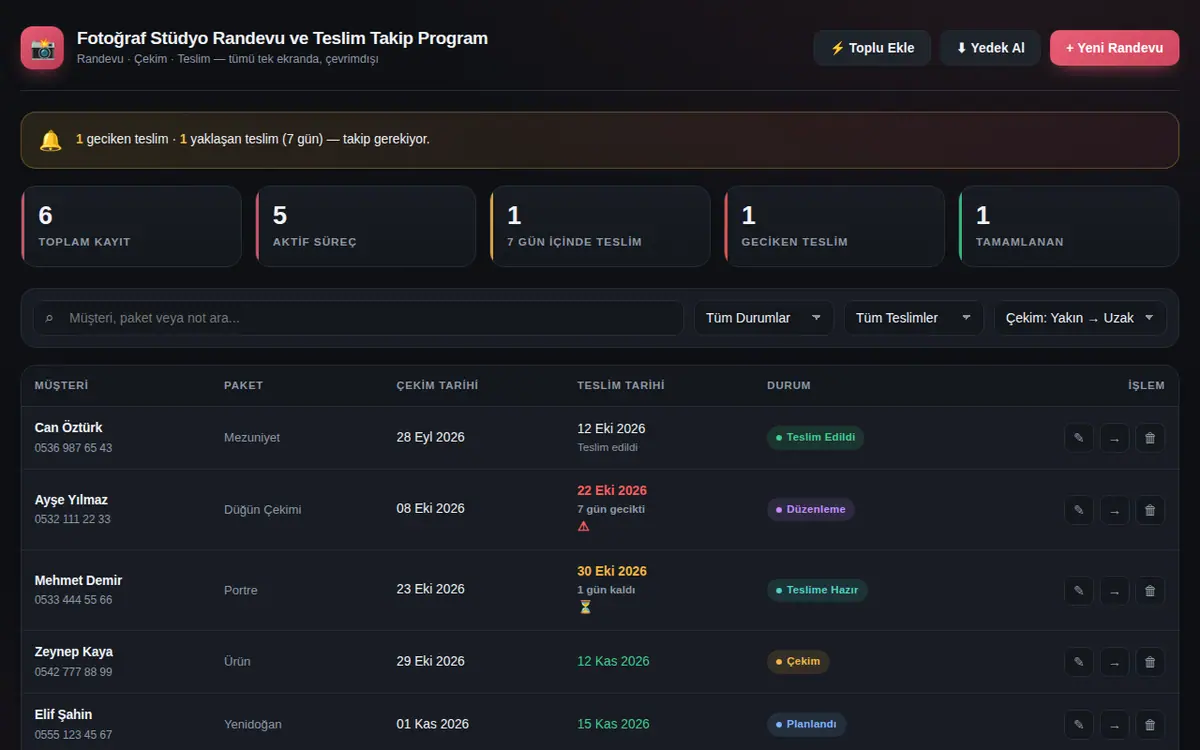Focus the customer, package or note search field
Image resolution: width=1200 pixels, height=750 pixels.
pyautogui.click(x=359, y=318)
